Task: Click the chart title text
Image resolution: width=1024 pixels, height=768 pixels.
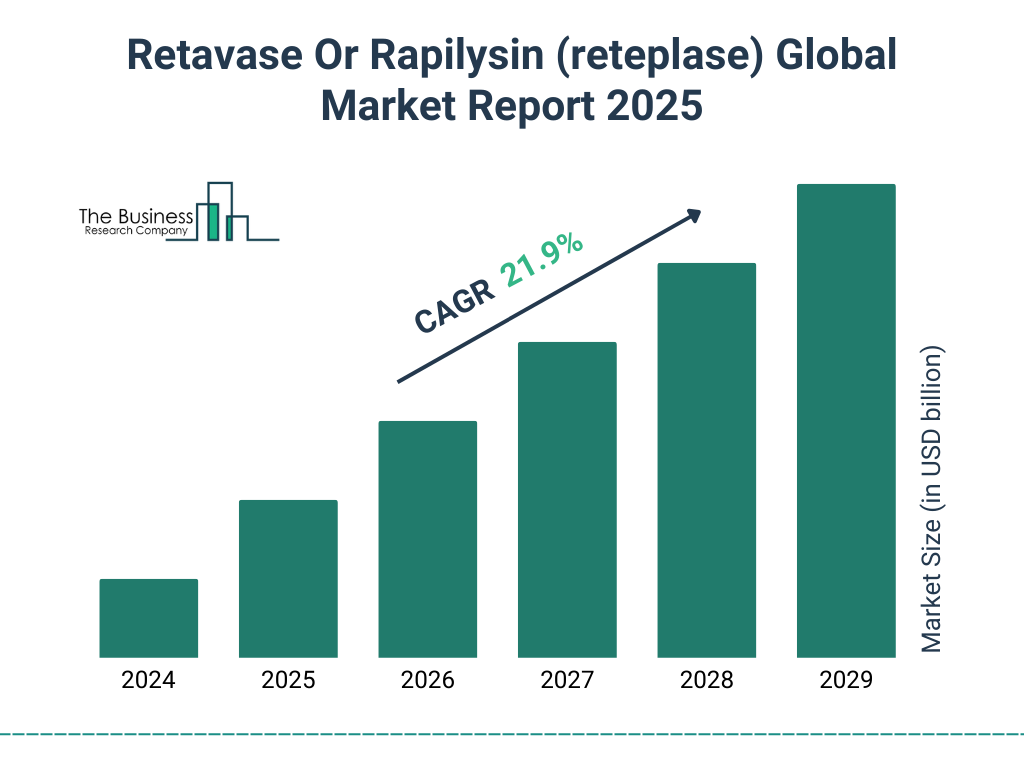Action: coord(511,80)
